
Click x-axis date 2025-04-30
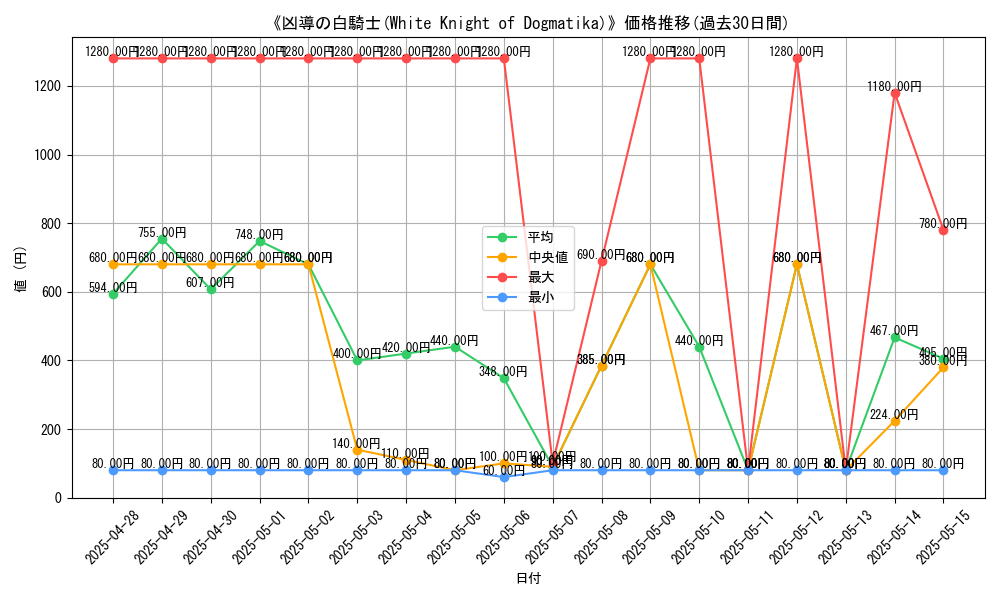[210, 537]
